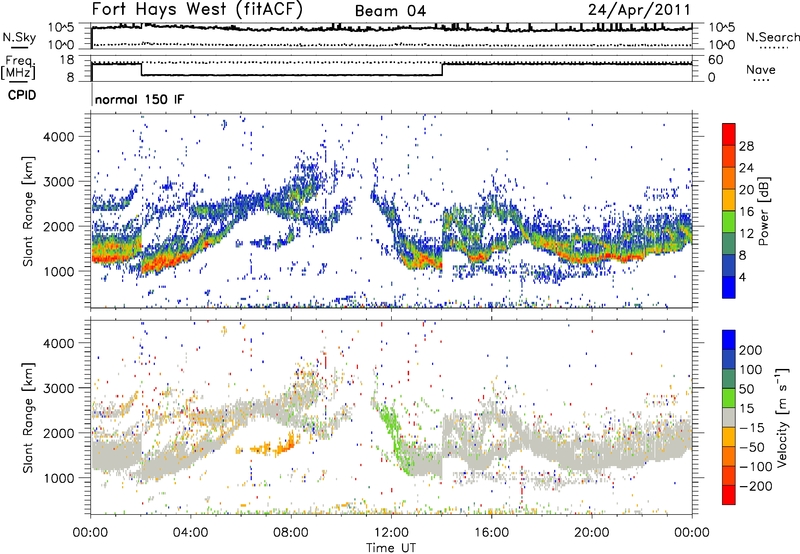Click the "-100" label on Velocity scale
The height and width of the screenshot is (554, 800).
click(x=756, y=467)
